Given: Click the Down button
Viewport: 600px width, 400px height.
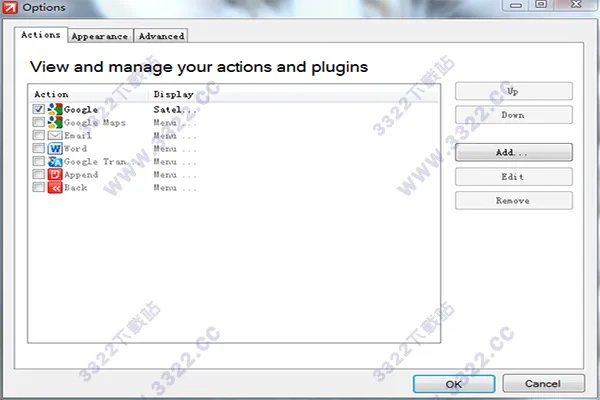Looking at the screenshot, I should click(513, 115).
